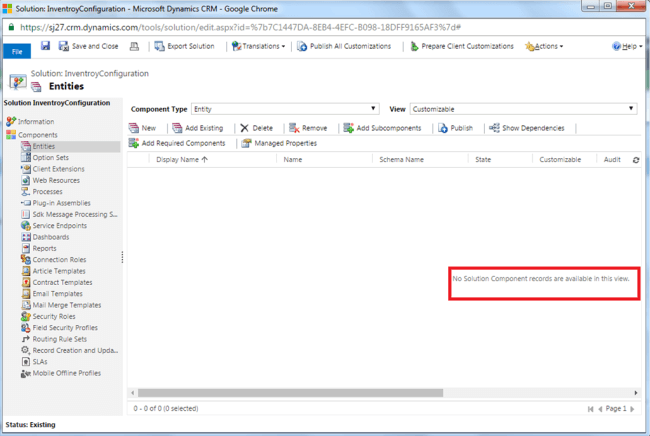Select Contract Templates in the tree
650x436 pixels.
point(57,282)
